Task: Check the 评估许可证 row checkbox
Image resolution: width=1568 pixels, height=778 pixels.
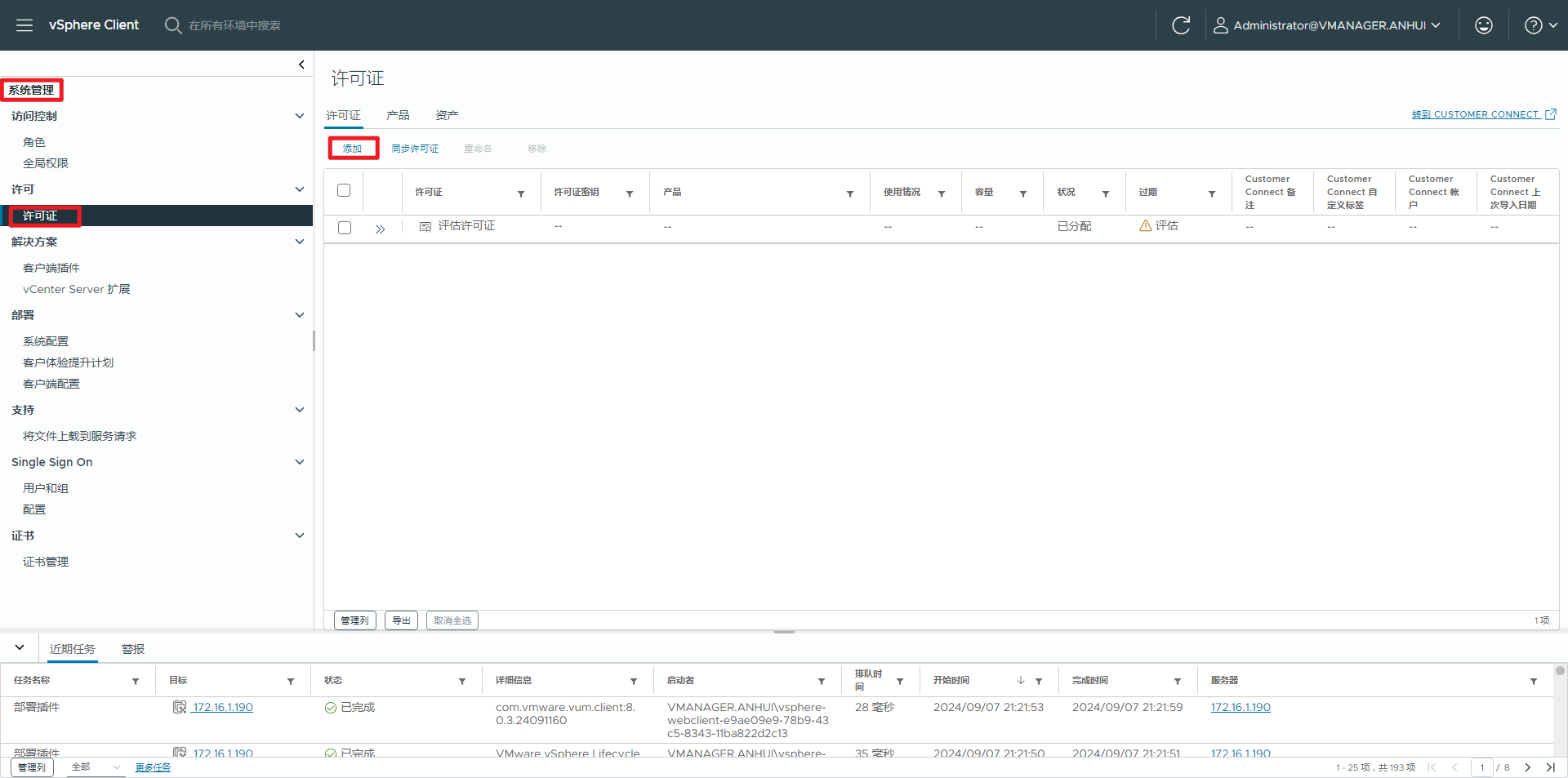Action: pos(345,228)
